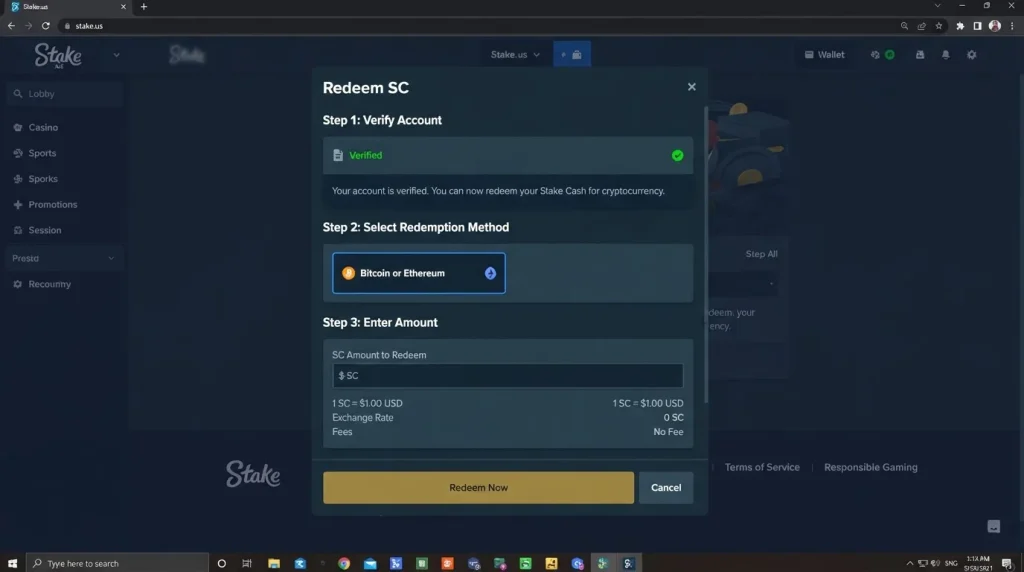Open the Casino section

point(43,127)
